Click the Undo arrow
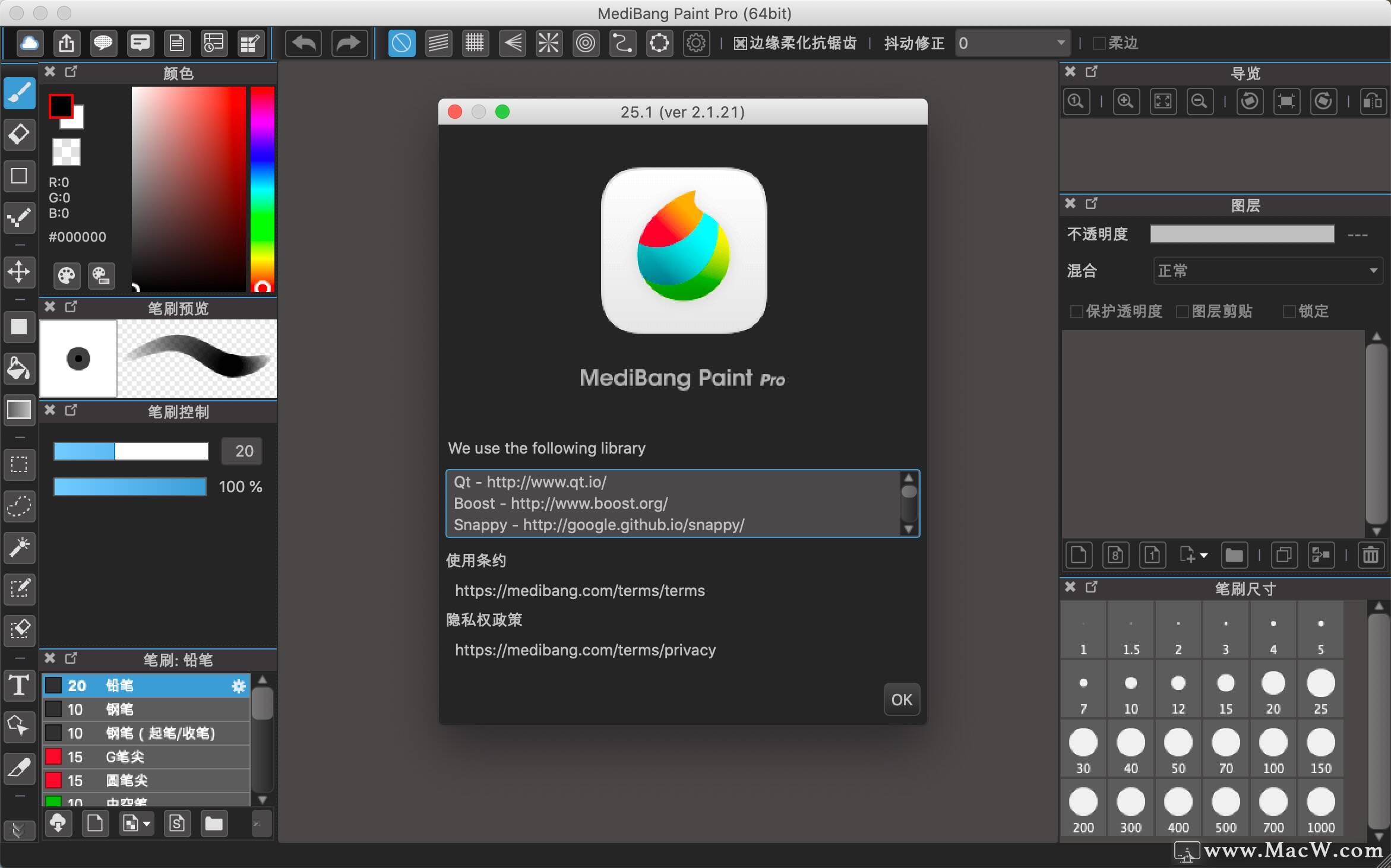 coord(304,43)
